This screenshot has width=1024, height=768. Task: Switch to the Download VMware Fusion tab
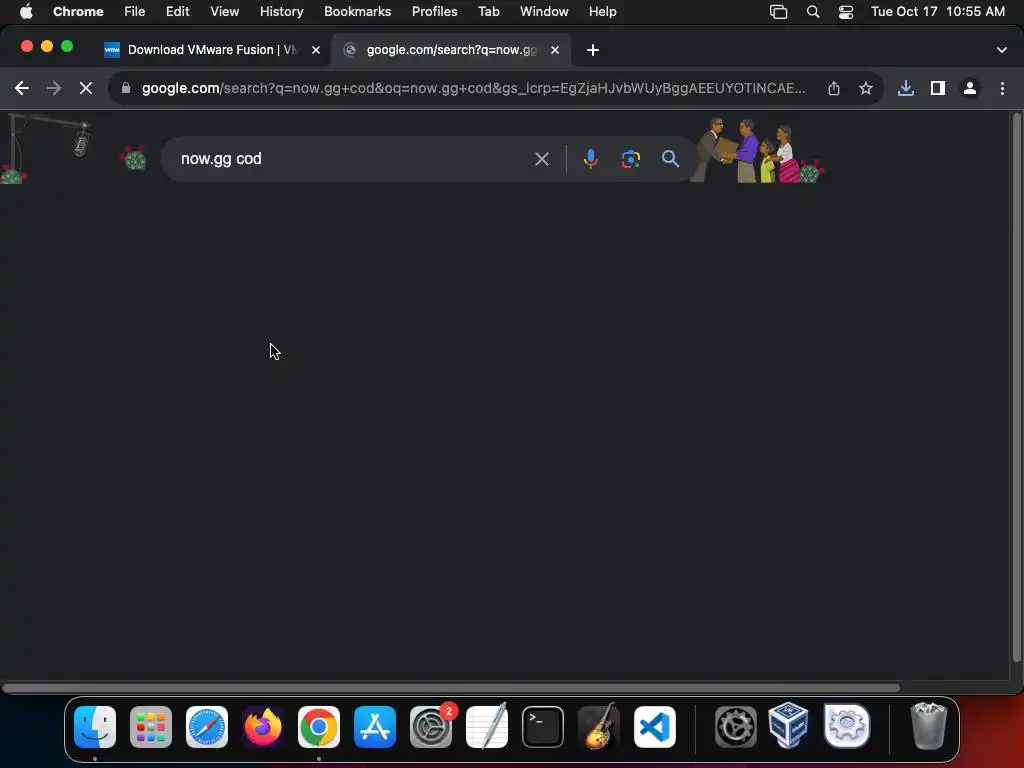212,50
